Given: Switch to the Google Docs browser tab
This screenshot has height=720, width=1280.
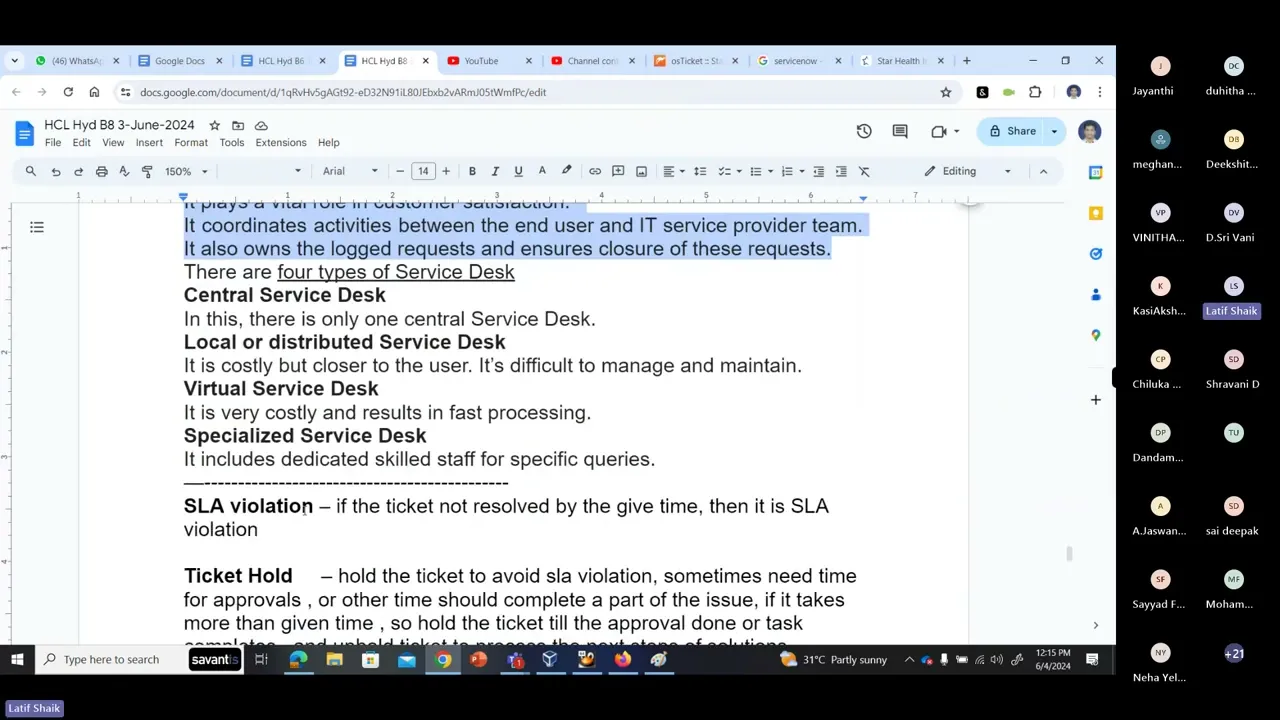Looking at the screenshot, I should (x=180, y=61).
